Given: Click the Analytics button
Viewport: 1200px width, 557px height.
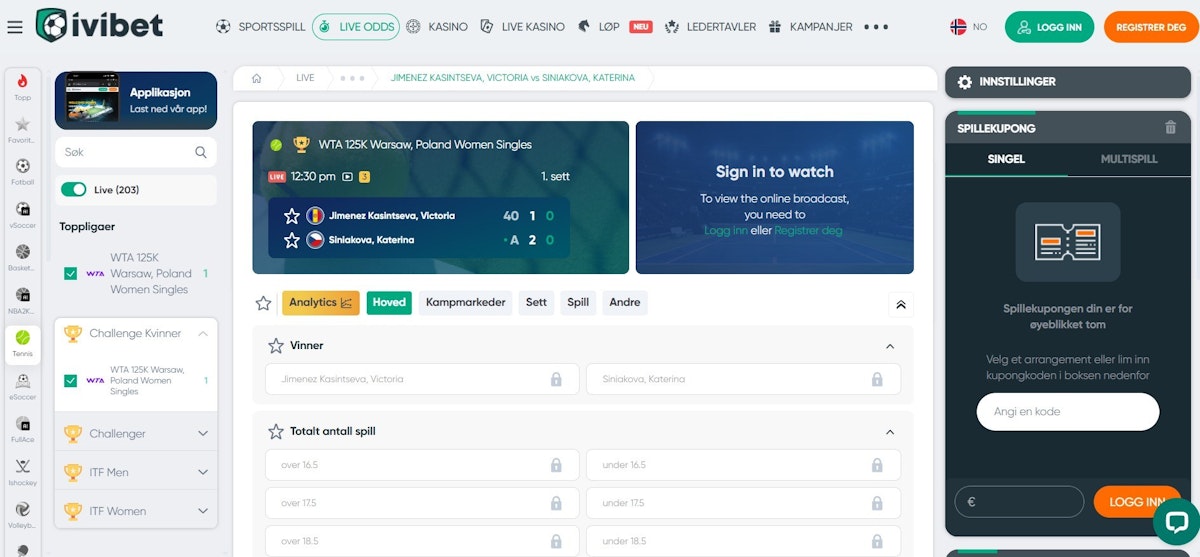Looking at the screenshot, I should pos(320,303).
